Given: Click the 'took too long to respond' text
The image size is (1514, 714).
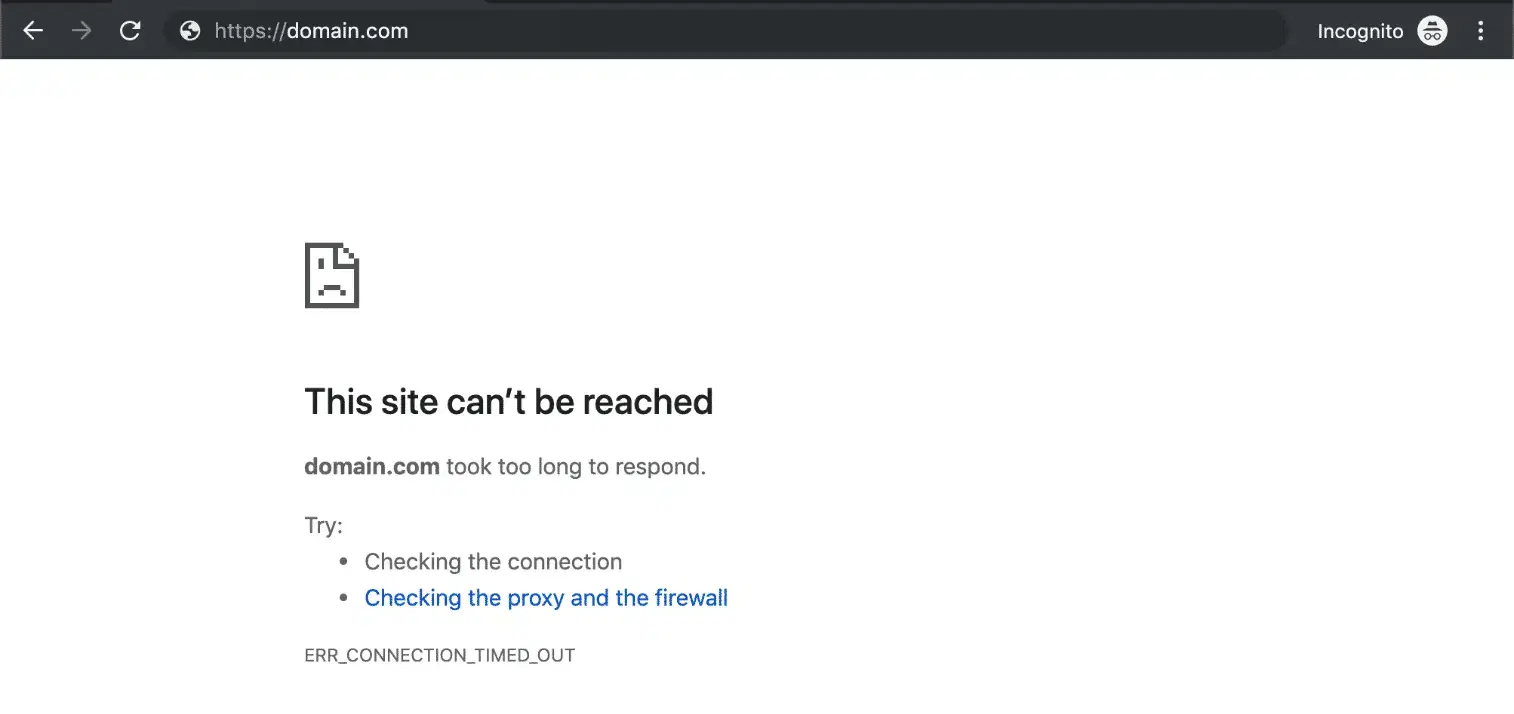Looking at the screenshot, I should pyautogui.click(x=576, y=466).
